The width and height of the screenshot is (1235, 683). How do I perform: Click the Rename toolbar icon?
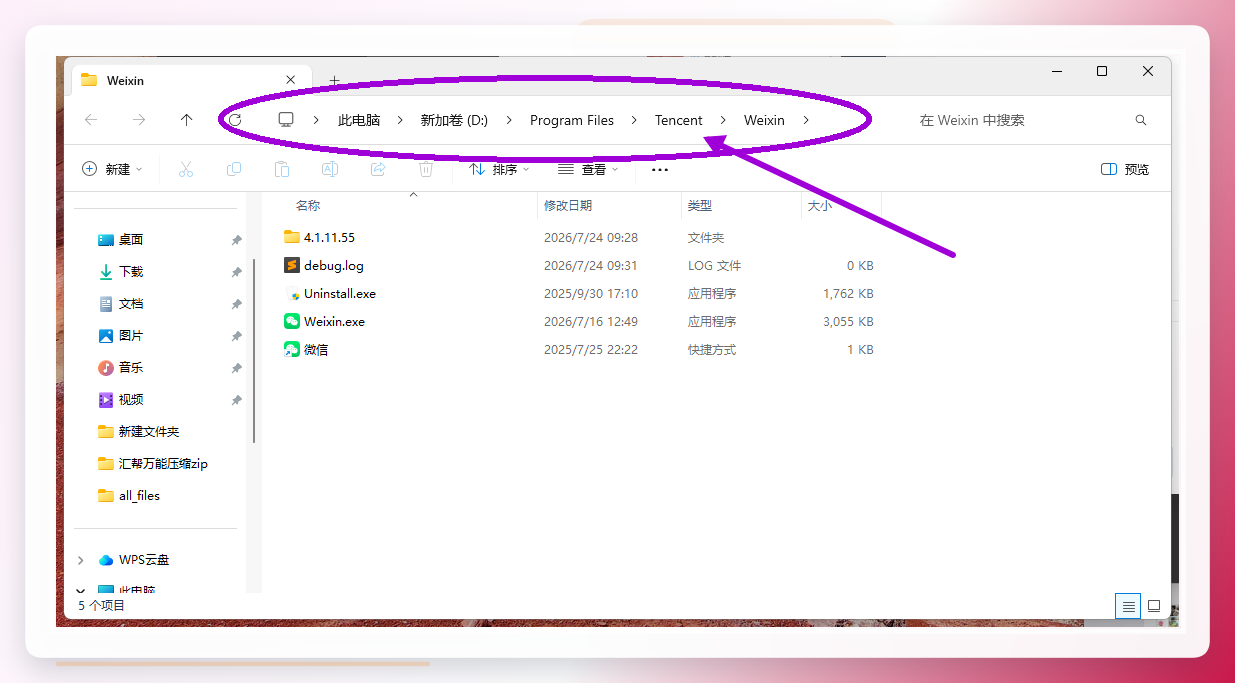coord(330,169)
